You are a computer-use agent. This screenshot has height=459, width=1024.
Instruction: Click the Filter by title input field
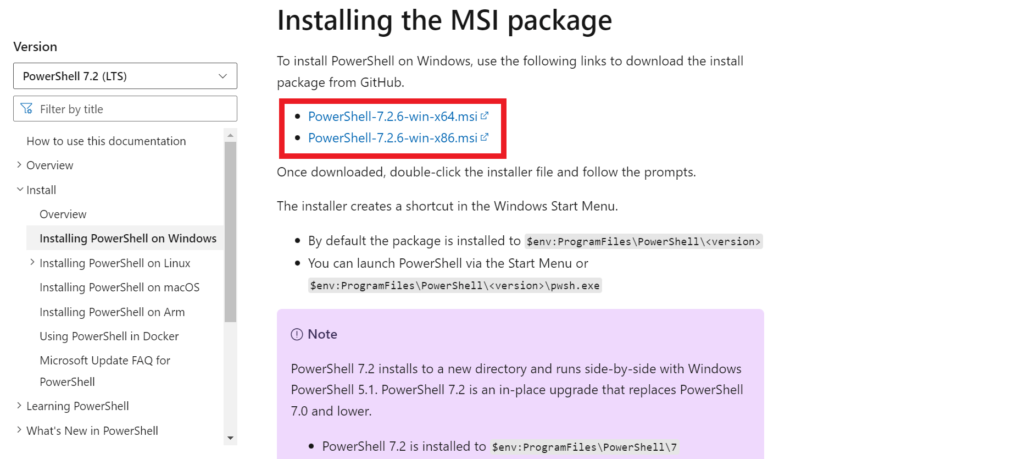coord(125,109)
